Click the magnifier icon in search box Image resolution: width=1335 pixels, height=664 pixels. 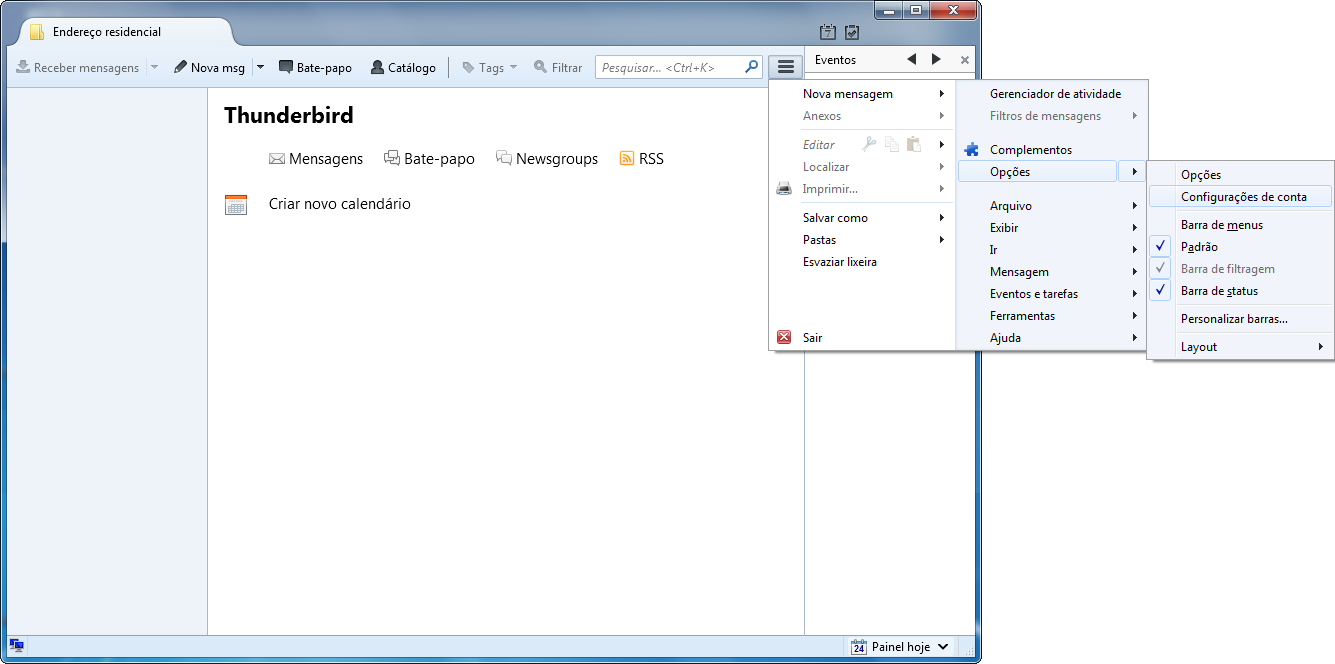(752, 67)
